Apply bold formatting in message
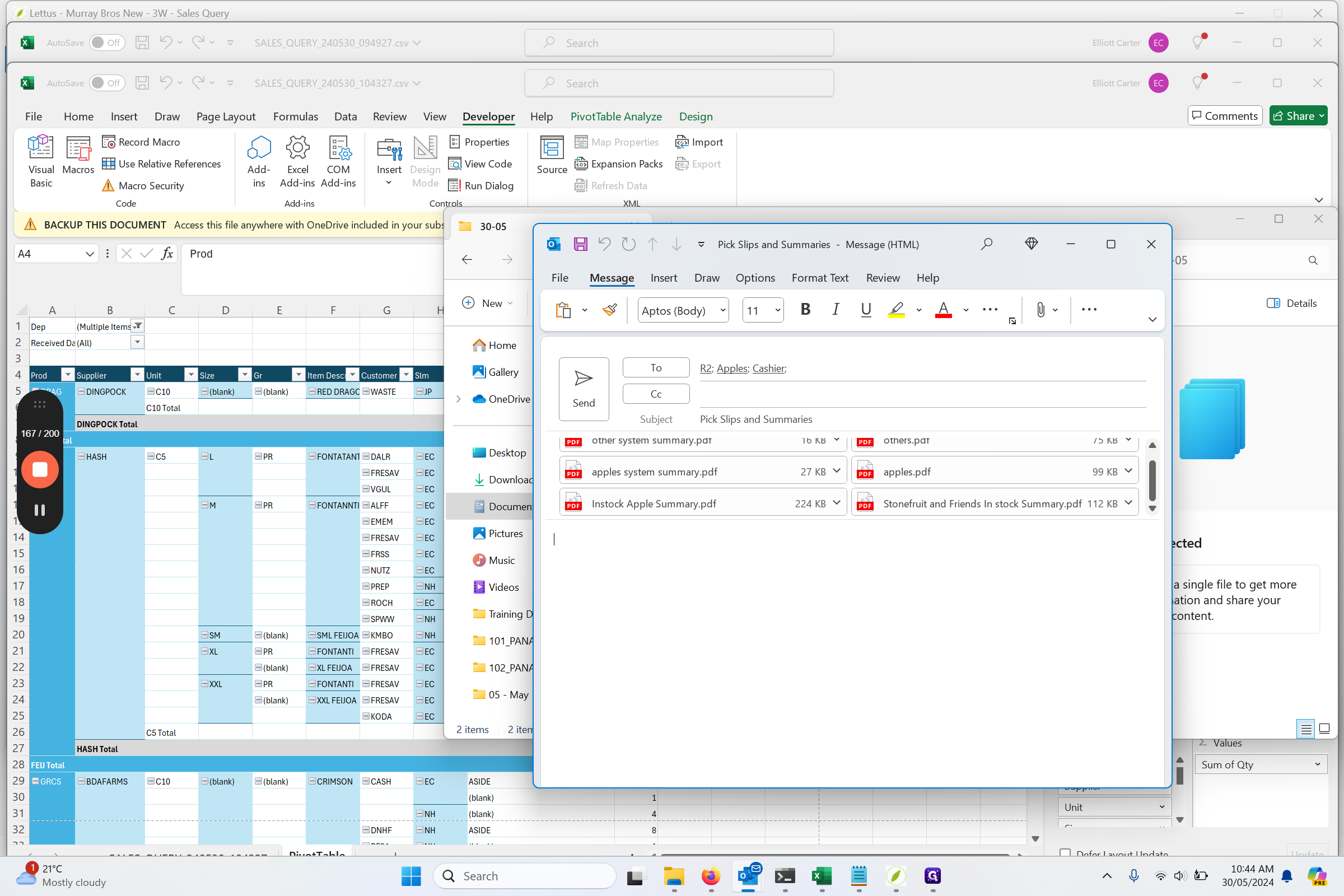The width and height of the screenshot is (1344, 896). pyautogui.click(x=805, y=309)
